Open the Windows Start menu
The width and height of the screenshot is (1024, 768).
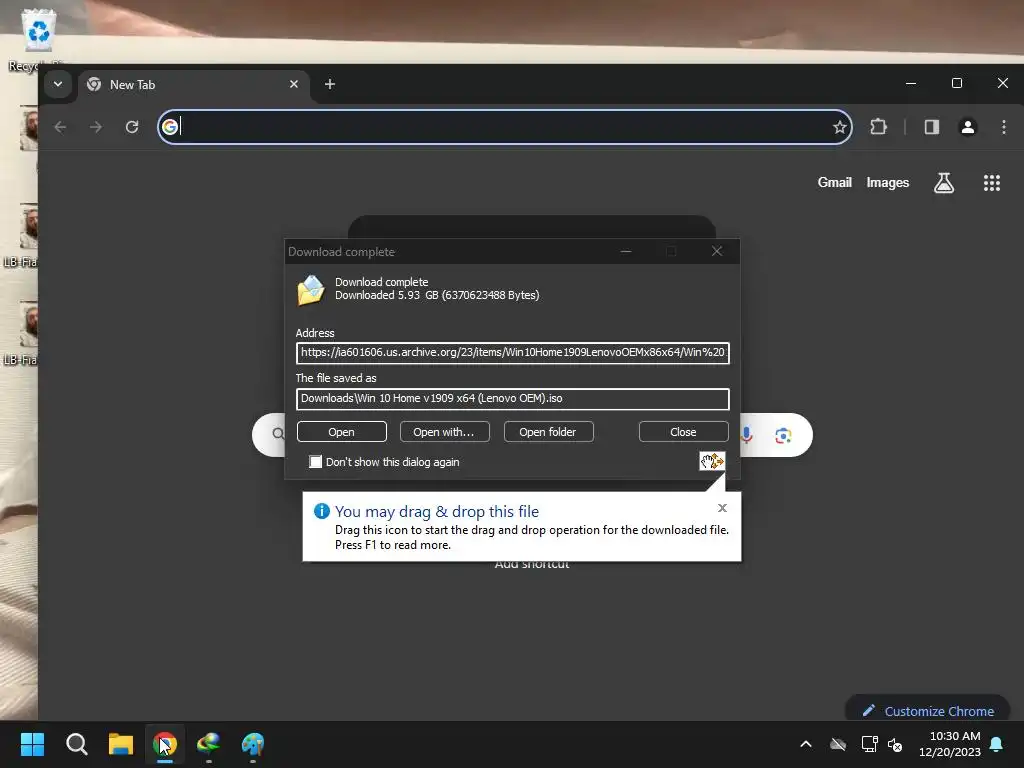click(x=32, y=744)
